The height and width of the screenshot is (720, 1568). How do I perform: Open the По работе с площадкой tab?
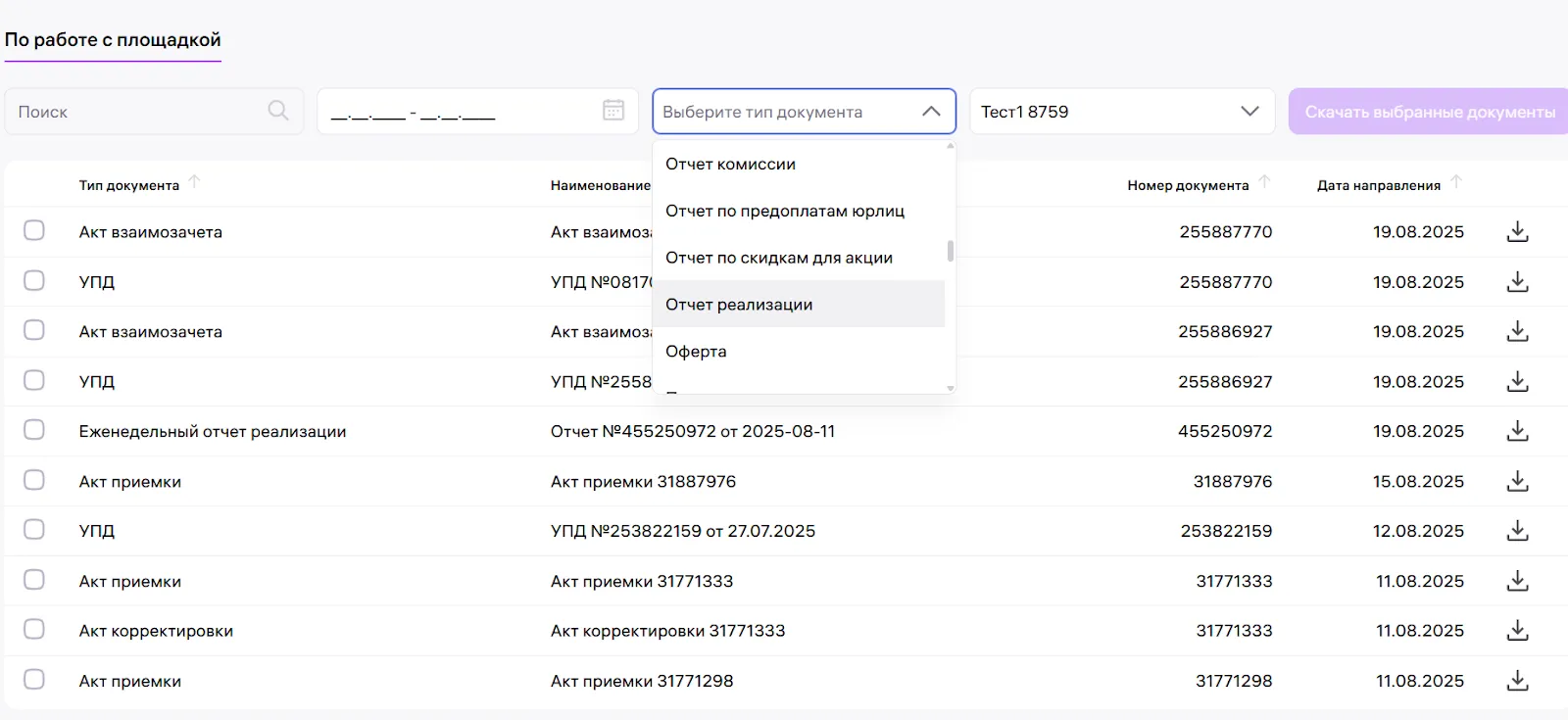tap(113, 40)
